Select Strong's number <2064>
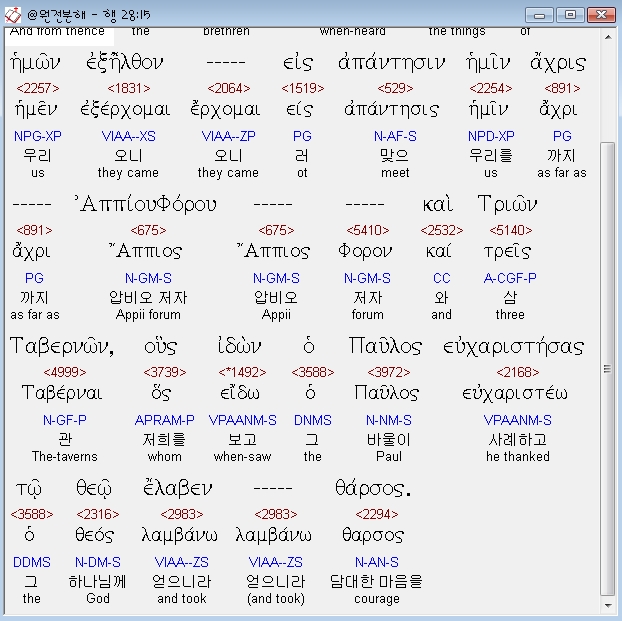This screenshot has height=621, width=622. tap(229, 88)
